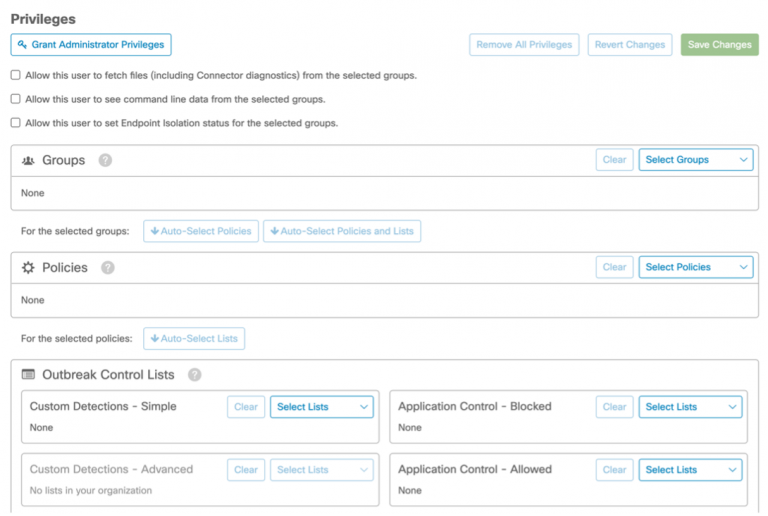
Task: Expand Select Lists for Custom Detections - Simple
Action: [321, 407]
